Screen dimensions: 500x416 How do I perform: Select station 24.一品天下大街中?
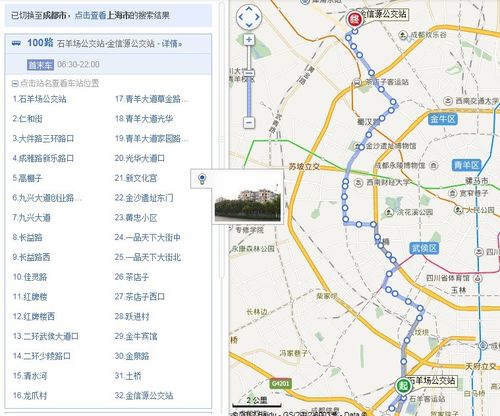(x=148, y=237)
